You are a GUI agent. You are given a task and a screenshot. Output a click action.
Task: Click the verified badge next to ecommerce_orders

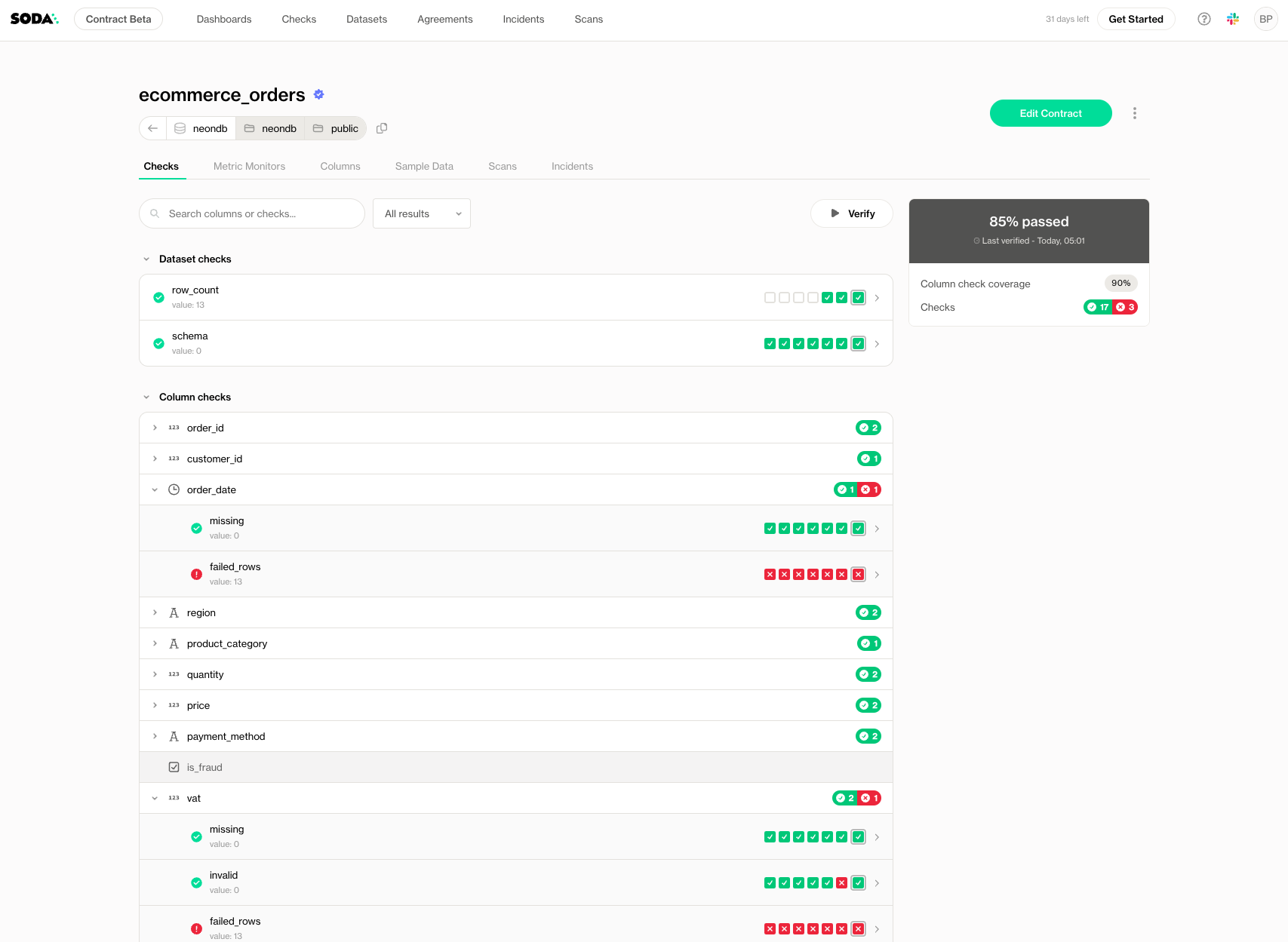318,94
